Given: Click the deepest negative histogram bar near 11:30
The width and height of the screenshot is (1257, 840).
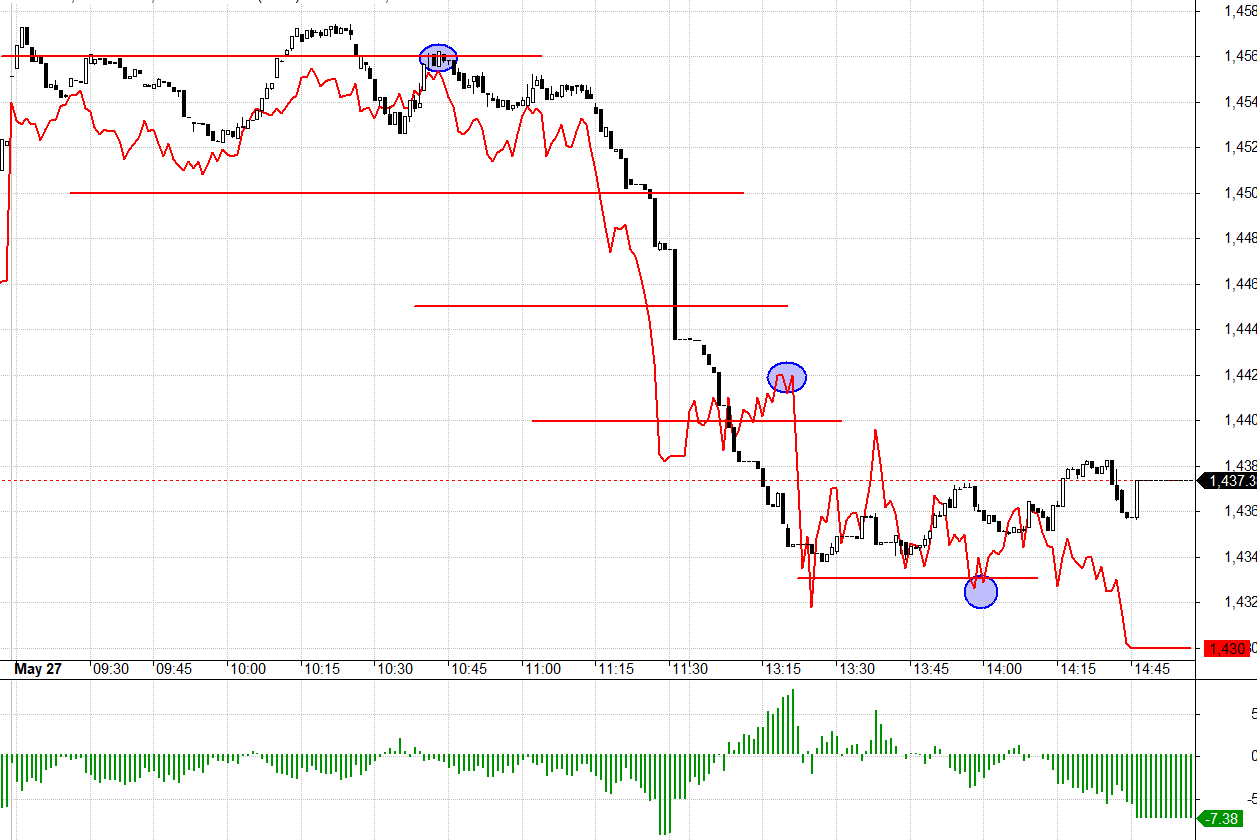Looking at the screenshot, I should pyautogui.click(x=661, y=794).
